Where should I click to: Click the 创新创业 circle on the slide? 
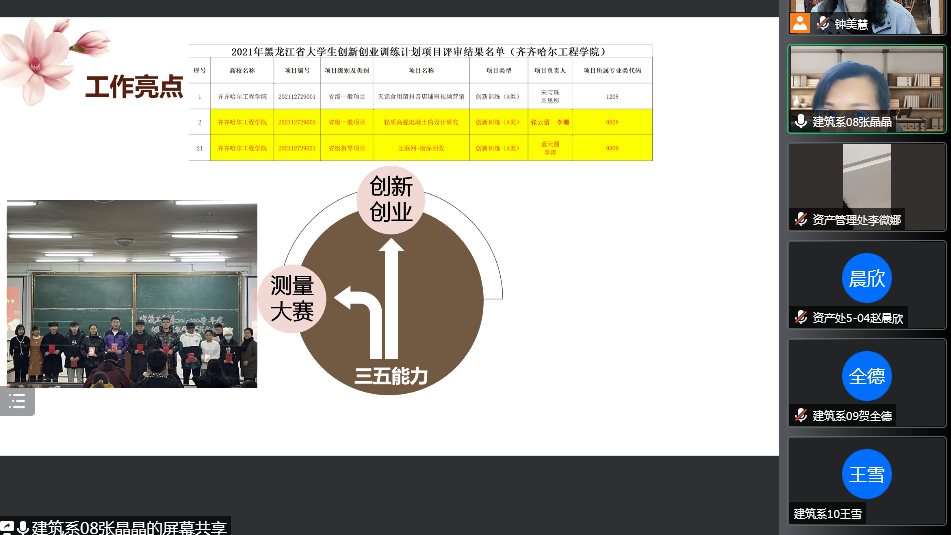pyautogui.click(x=391, y=198)
